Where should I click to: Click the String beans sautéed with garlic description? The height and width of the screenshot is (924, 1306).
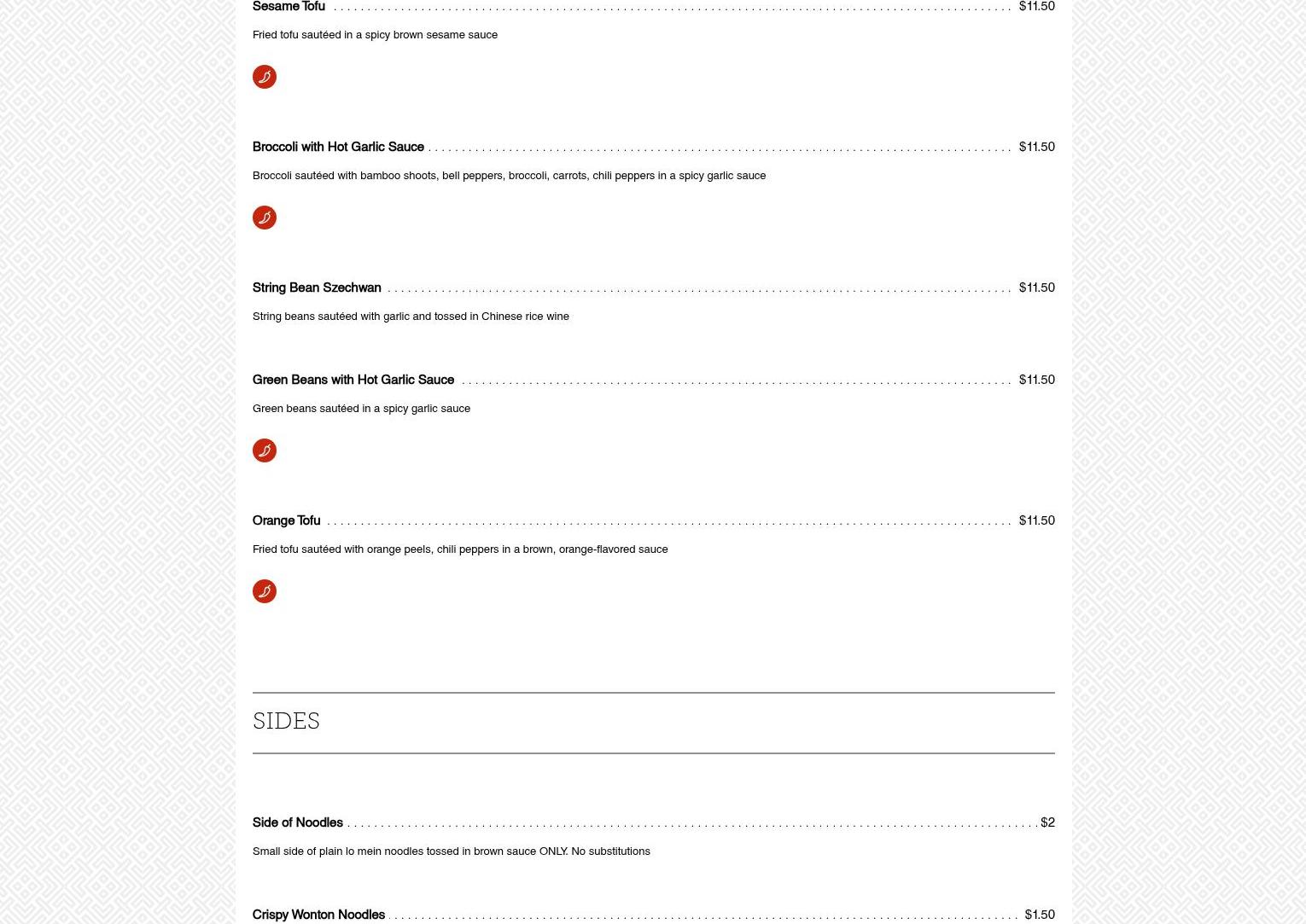[x=411, y=317]
